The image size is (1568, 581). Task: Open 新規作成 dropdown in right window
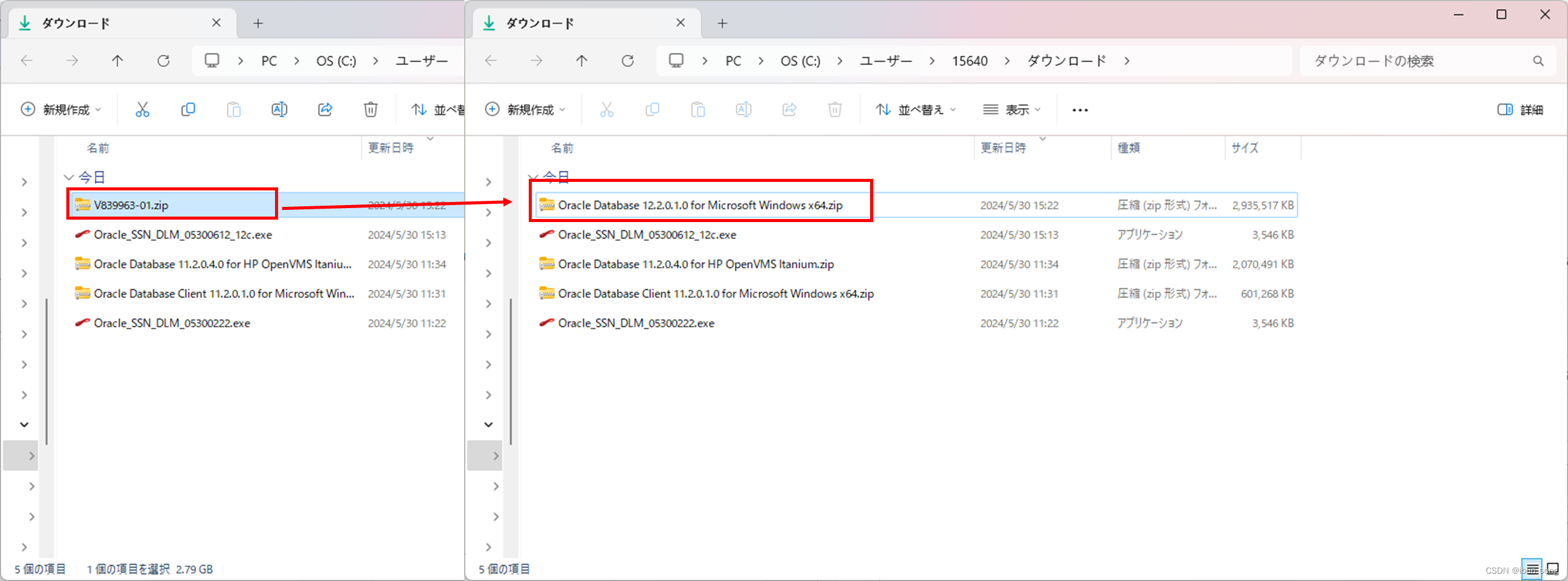coord(525,110)
